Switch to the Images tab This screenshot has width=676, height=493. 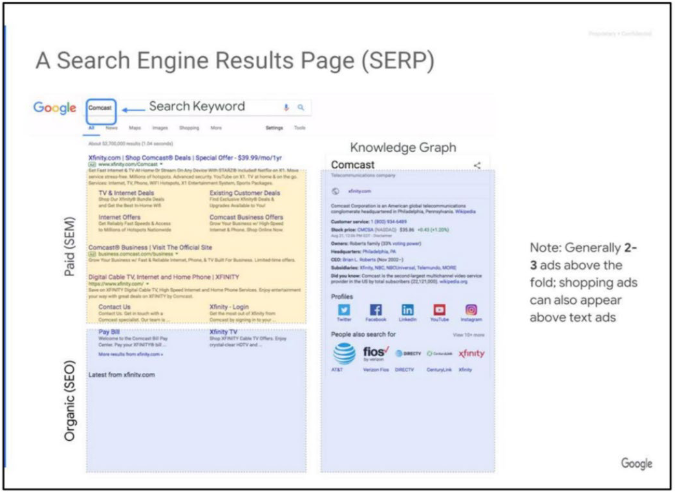coord(160,128)
